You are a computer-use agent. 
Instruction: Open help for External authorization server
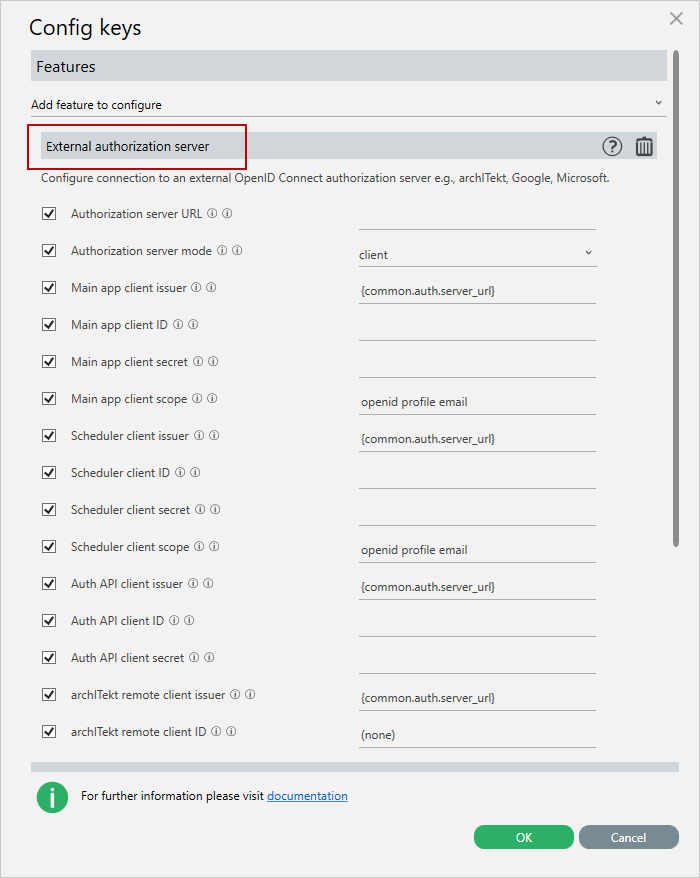coord(612,147)
